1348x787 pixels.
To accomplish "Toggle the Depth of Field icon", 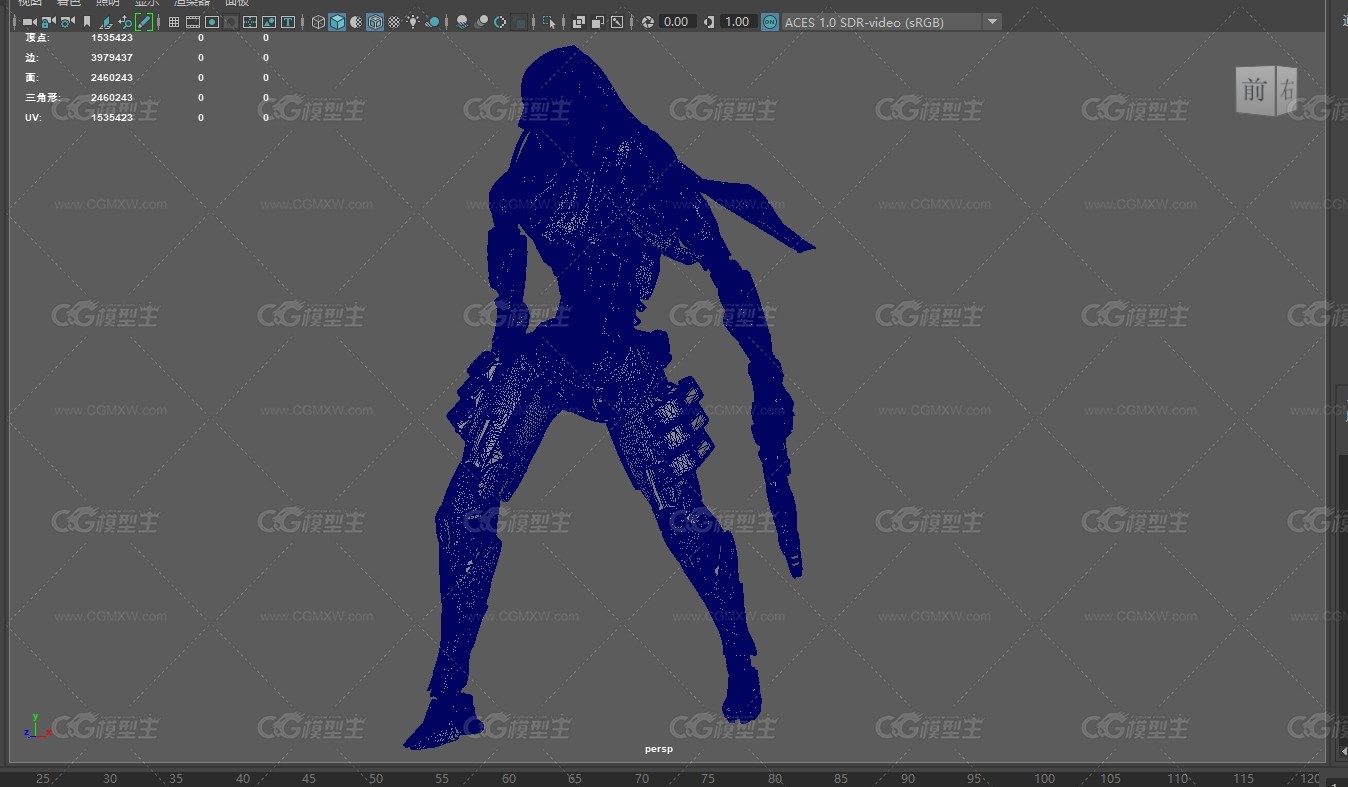I will (520, 21).
